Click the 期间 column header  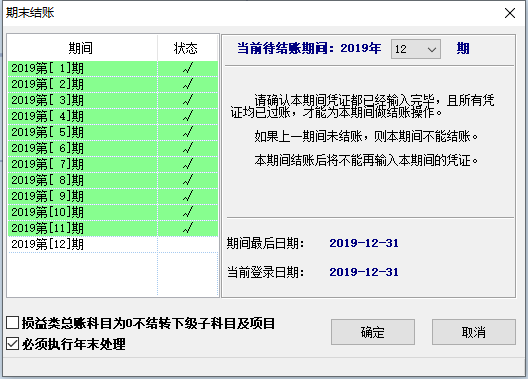pos(81,48)
